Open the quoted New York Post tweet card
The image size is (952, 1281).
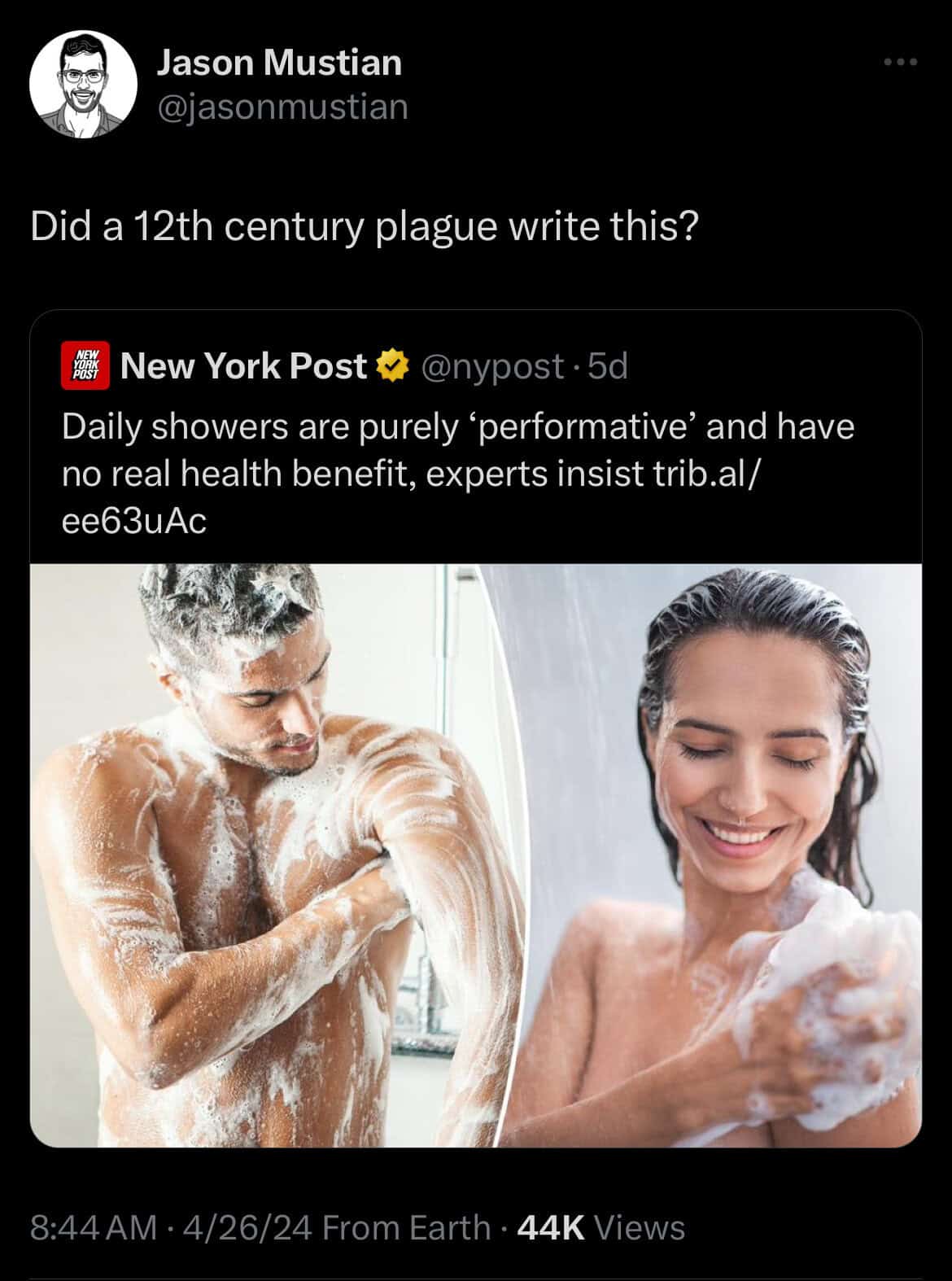(x=476, y=728)
